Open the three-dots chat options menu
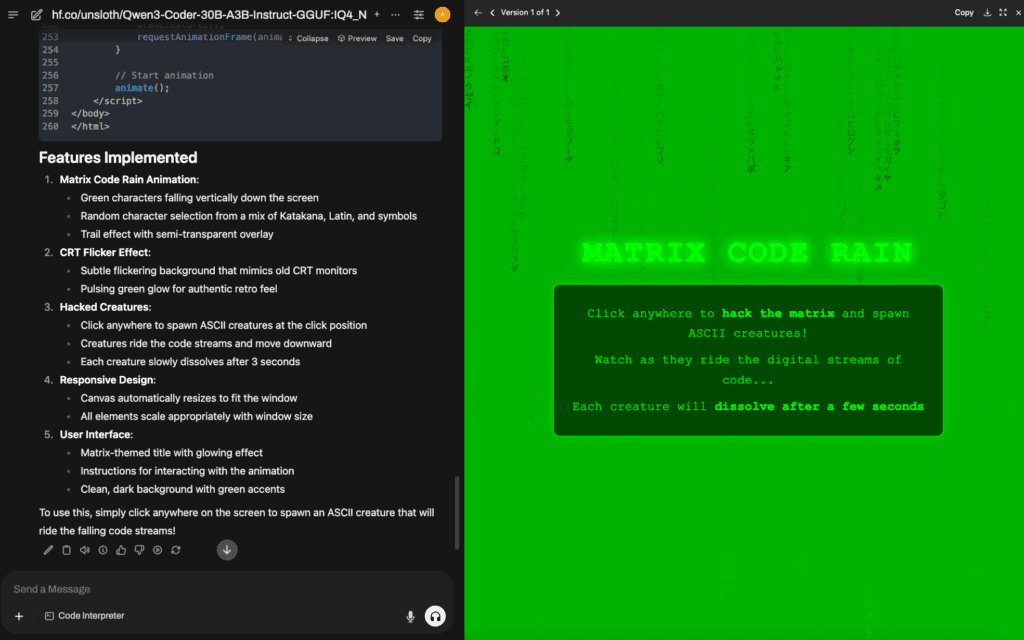Screen dimensions: 1024x640 (396, 14)
